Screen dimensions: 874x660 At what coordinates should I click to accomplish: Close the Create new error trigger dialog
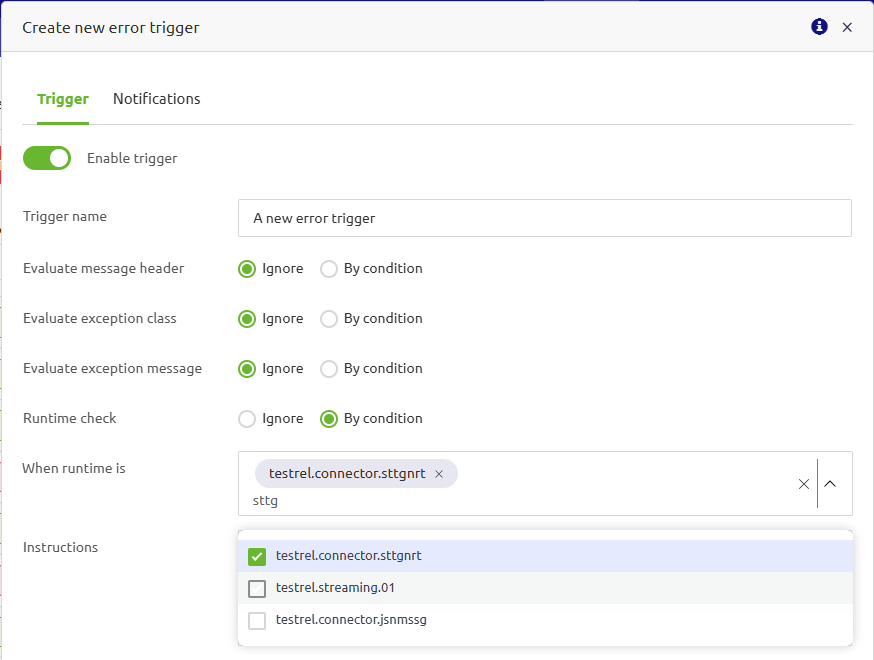847,27
